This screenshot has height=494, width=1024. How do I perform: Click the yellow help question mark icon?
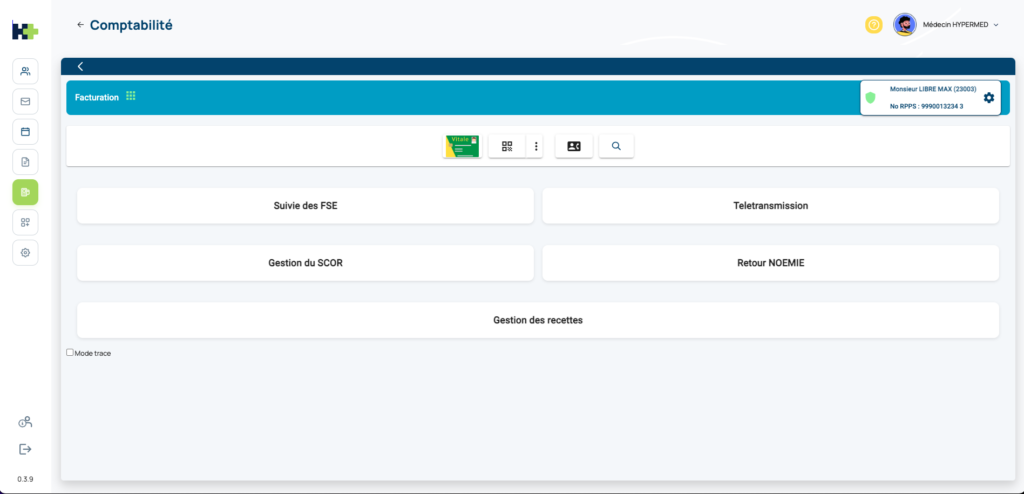click(873, 25)
